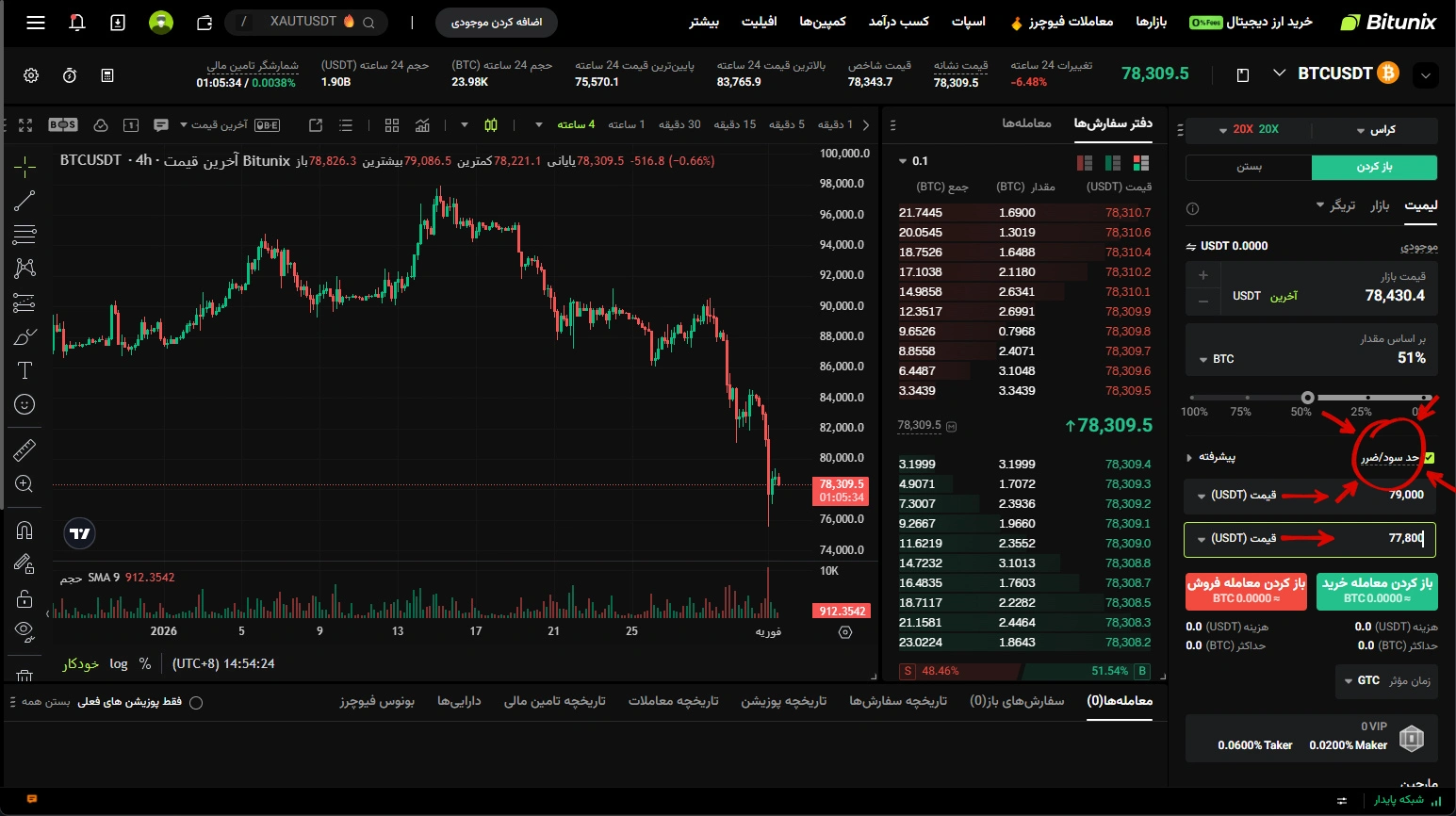Click the اضافه کردن موجودی button
Image resolution: width=1456 pixels, height=816 pixels.
click(x=497, y=23)
